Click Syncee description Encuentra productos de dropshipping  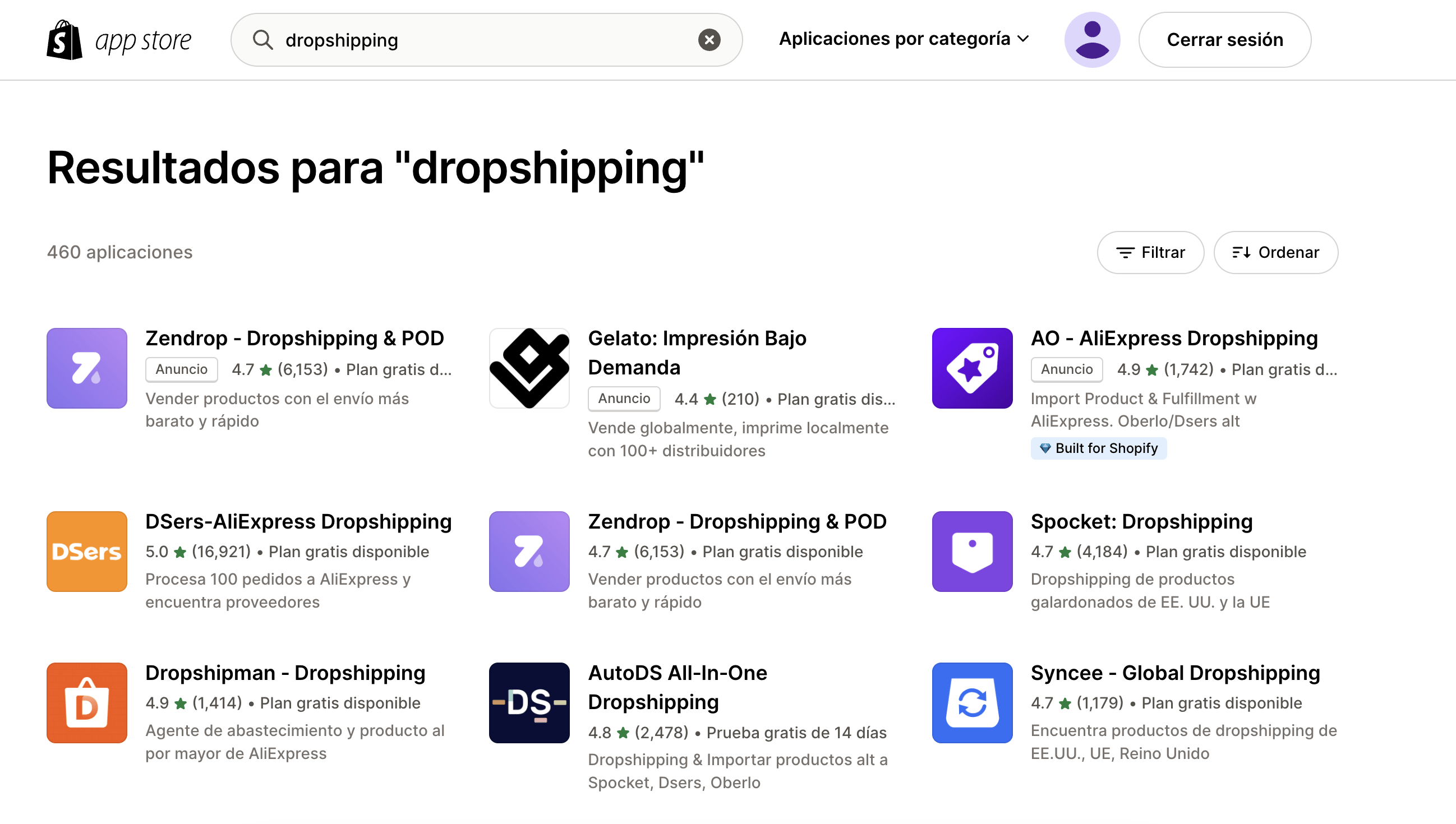[x=1184, y=742]
